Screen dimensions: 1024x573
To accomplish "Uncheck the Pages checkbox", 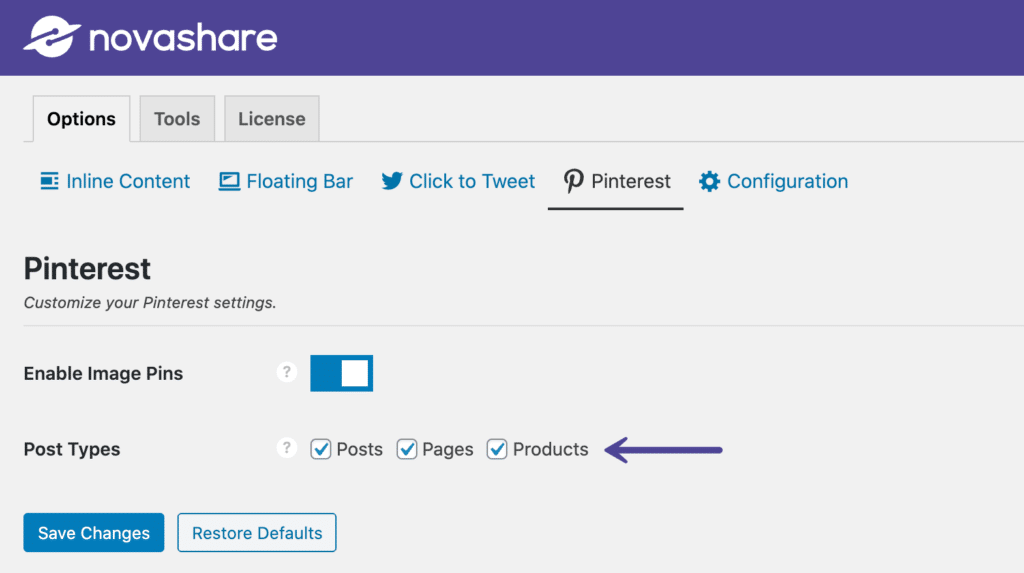I will click(x=407, y=450).
